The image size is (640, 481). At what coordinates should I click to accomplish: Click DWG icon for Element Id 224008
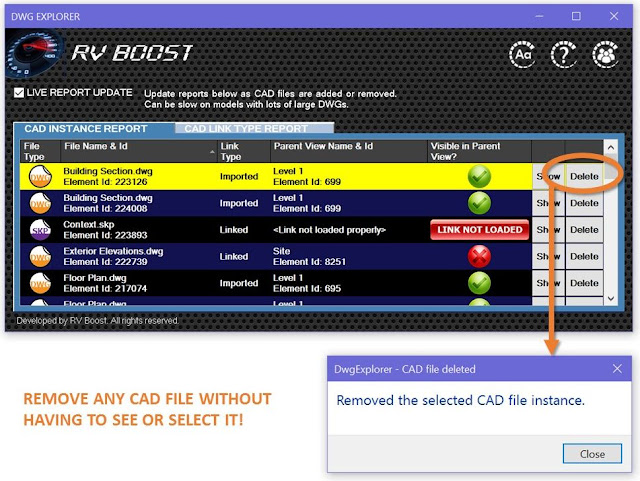click(x=40, y=203)
